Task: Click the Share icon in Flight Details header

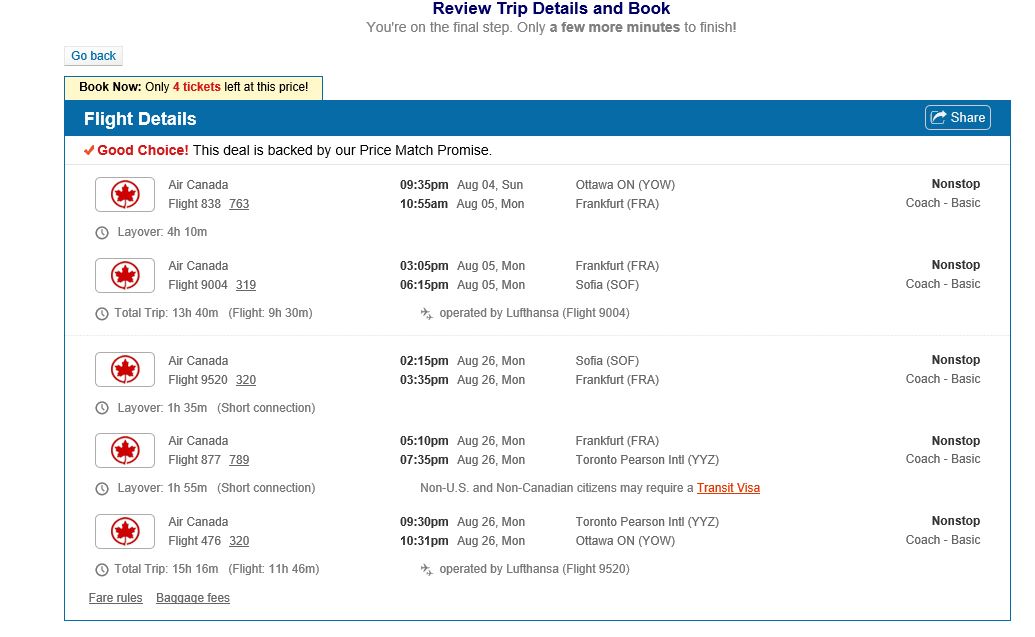Action: point(937,117)
